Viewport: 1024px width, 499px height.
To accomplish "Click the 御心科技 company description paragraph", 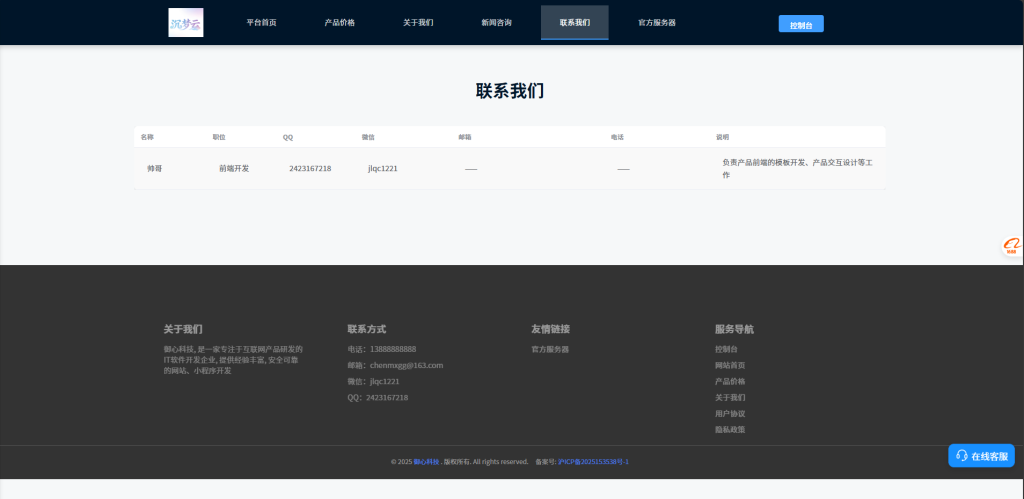I will tap(233, 360).
